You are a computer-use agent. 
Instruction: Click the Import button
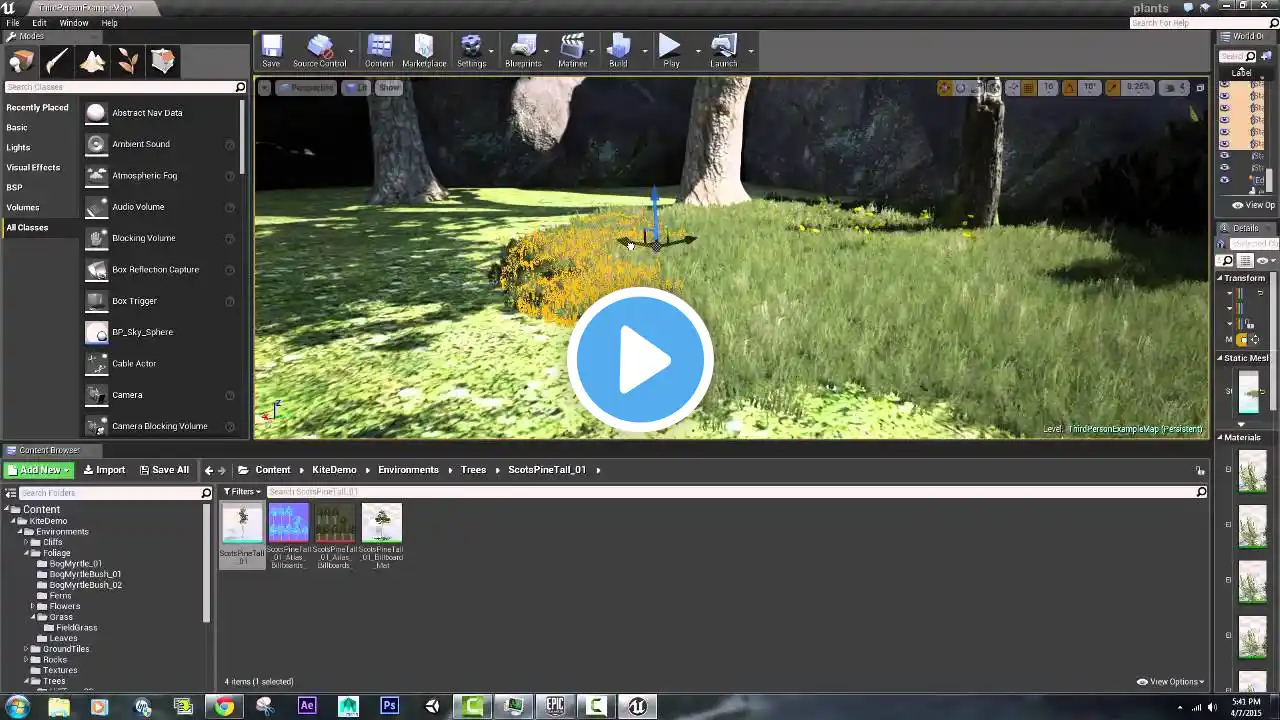[x=104, y=470]
